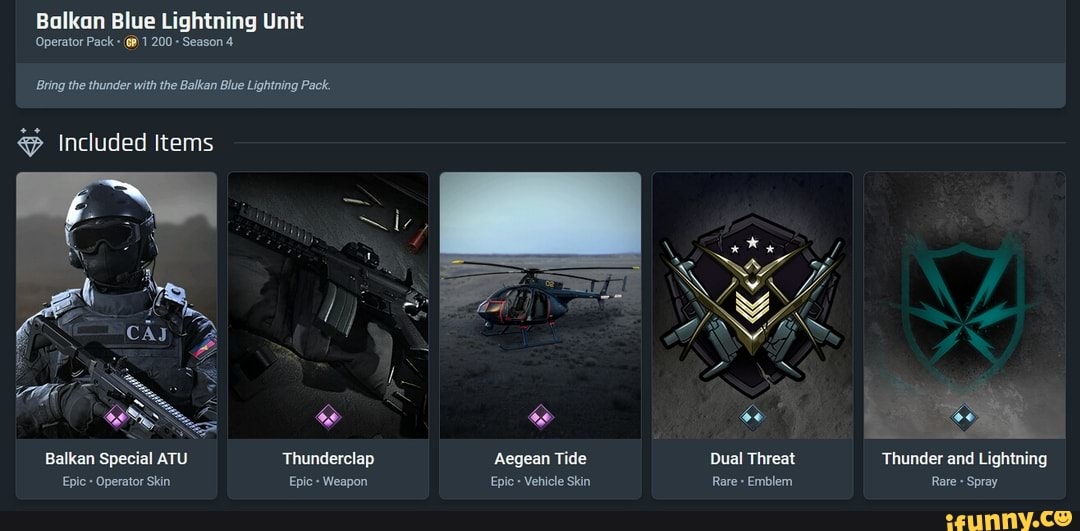The width and height of the screenshot is (1080, 531).
Task: Click the Included Items diamond icon
Action: point(31,143)
